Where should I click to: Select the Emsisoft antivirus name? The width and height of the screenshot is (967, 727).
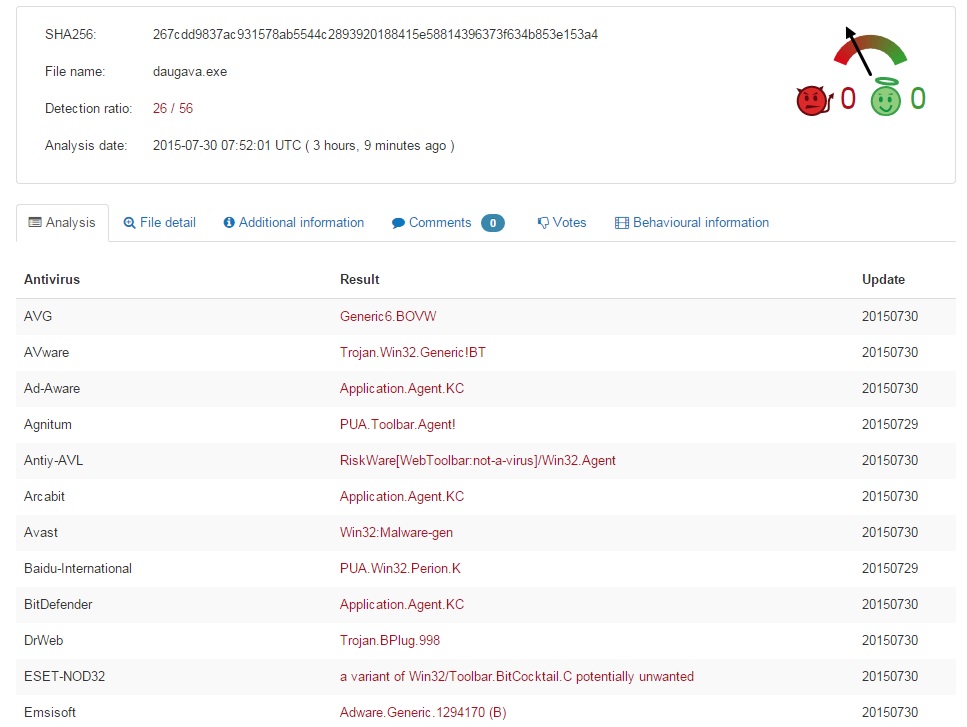coord(49,712)
